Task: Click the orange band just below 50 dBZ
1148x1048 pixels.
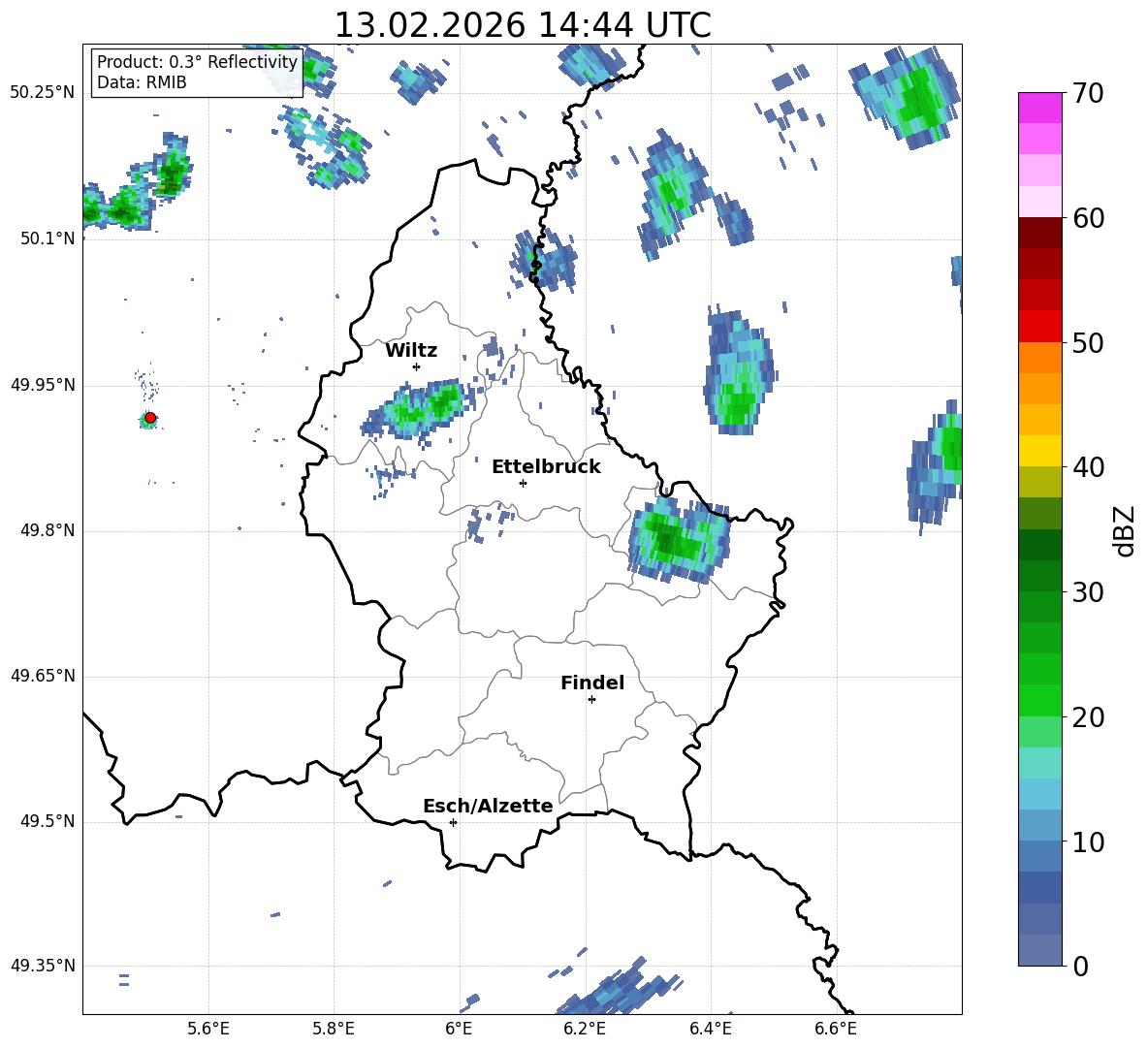Action: pyautogui.click(x=1040, y=358)
